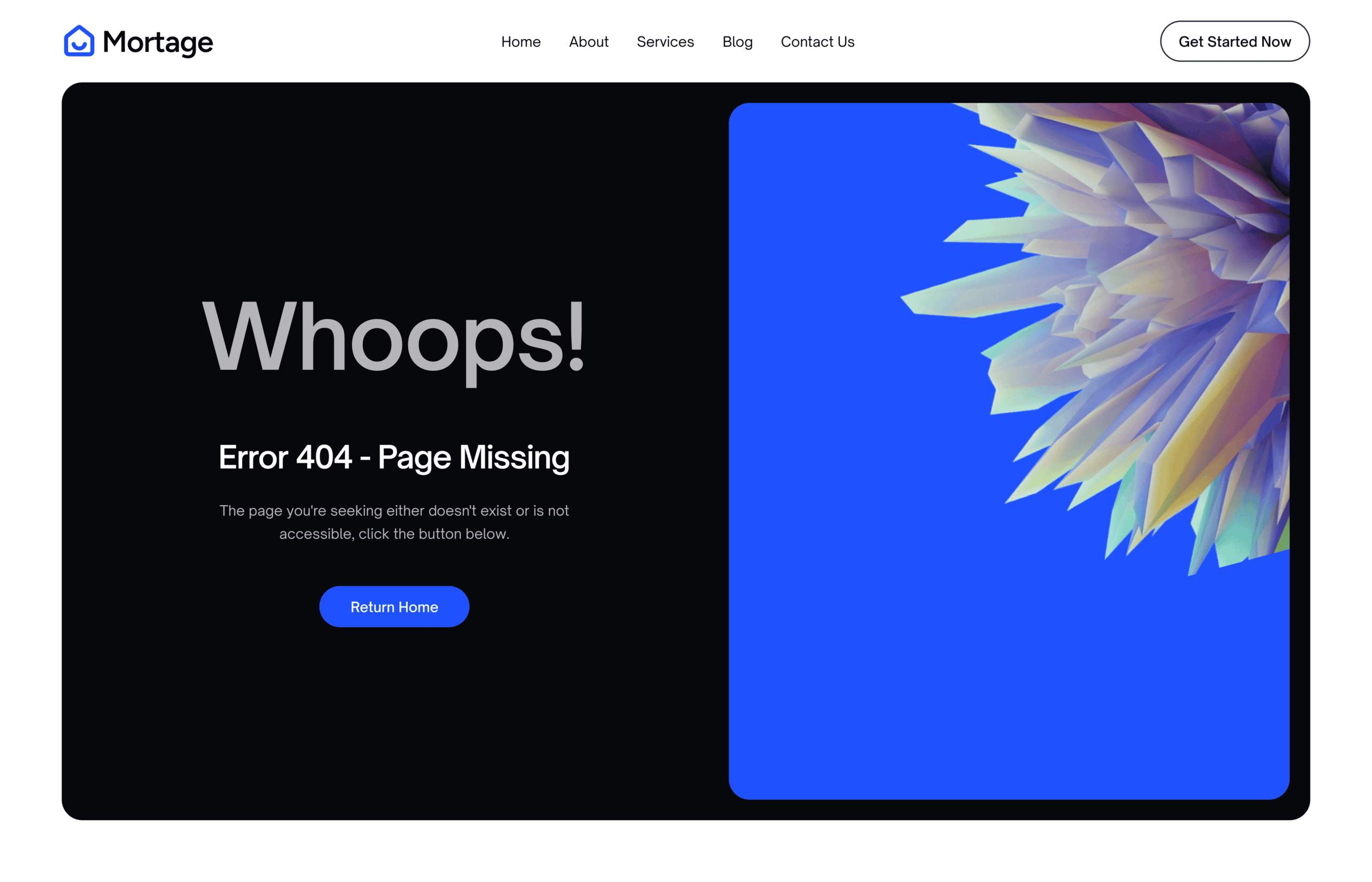This screenshot has height=882, width=1372.
Task: Click Return Home to leave the error page
Action: pos(394,606)
